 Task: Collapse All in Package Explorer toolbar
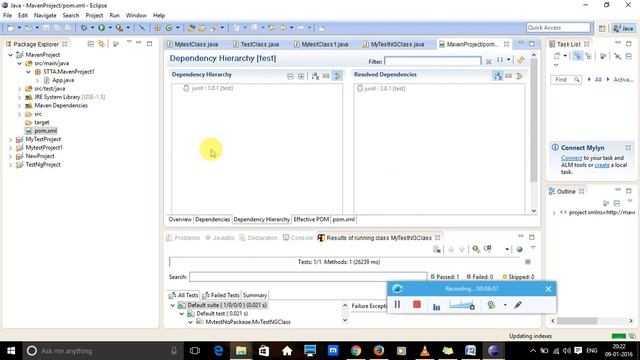tap(91, 44)
